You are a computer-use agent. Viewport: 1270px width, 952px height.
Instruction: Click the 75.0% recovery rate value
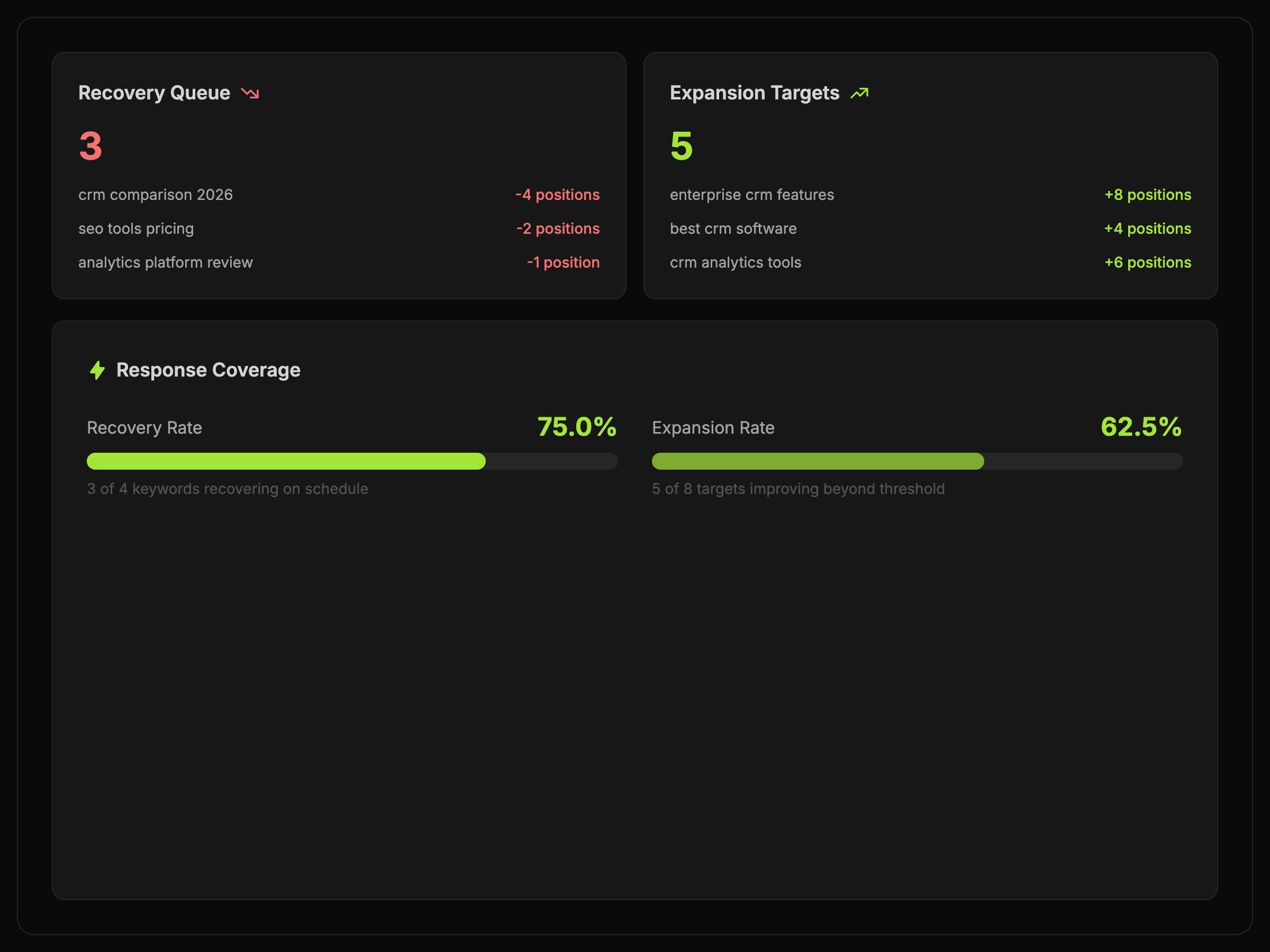[576, 427]
